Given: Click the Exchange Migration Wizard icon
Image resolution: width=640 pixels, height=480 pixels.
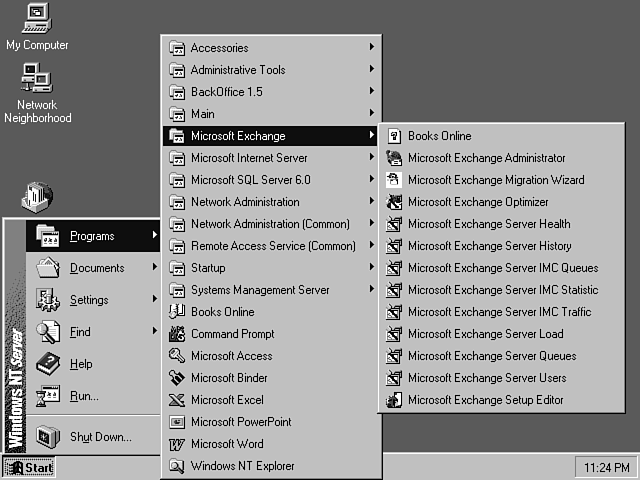Looking at the screenshot, I should click(393, 180).
